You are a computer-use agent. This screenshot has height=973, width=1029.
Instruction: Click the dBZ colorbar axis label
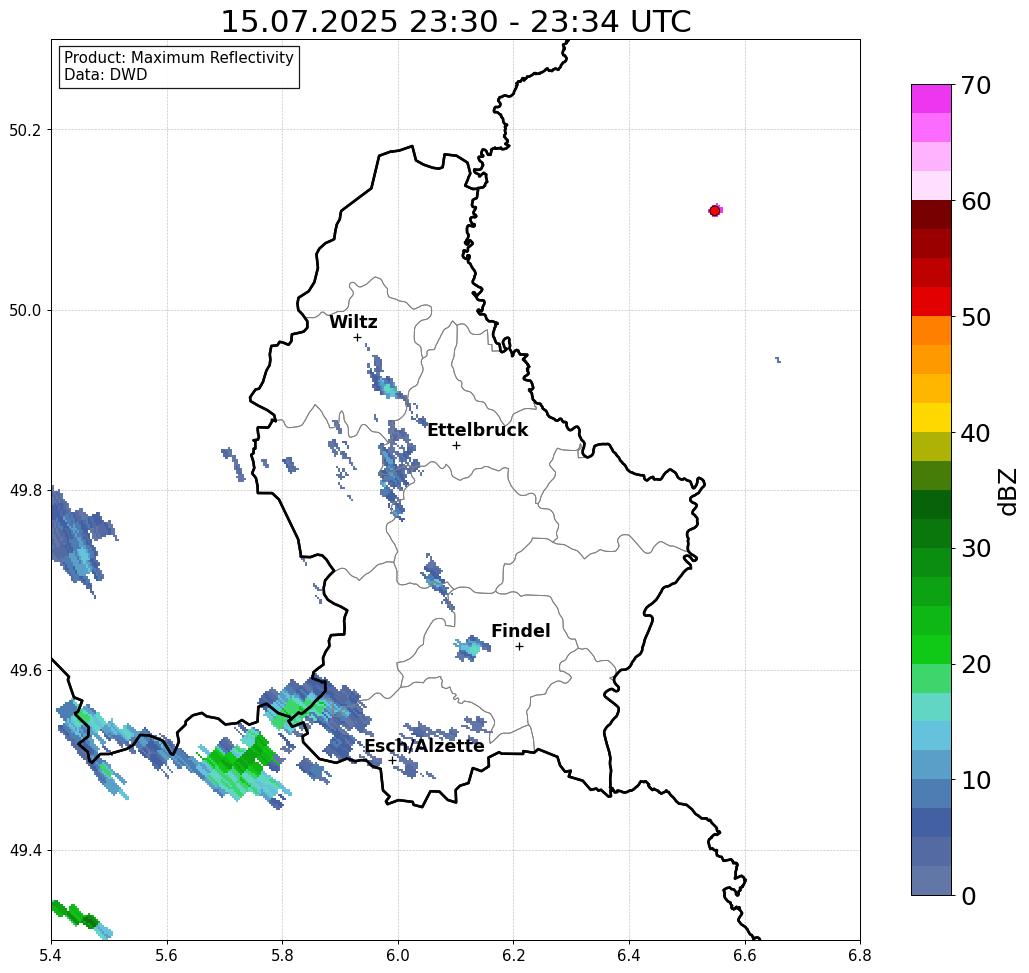(x=1007, y=491)
